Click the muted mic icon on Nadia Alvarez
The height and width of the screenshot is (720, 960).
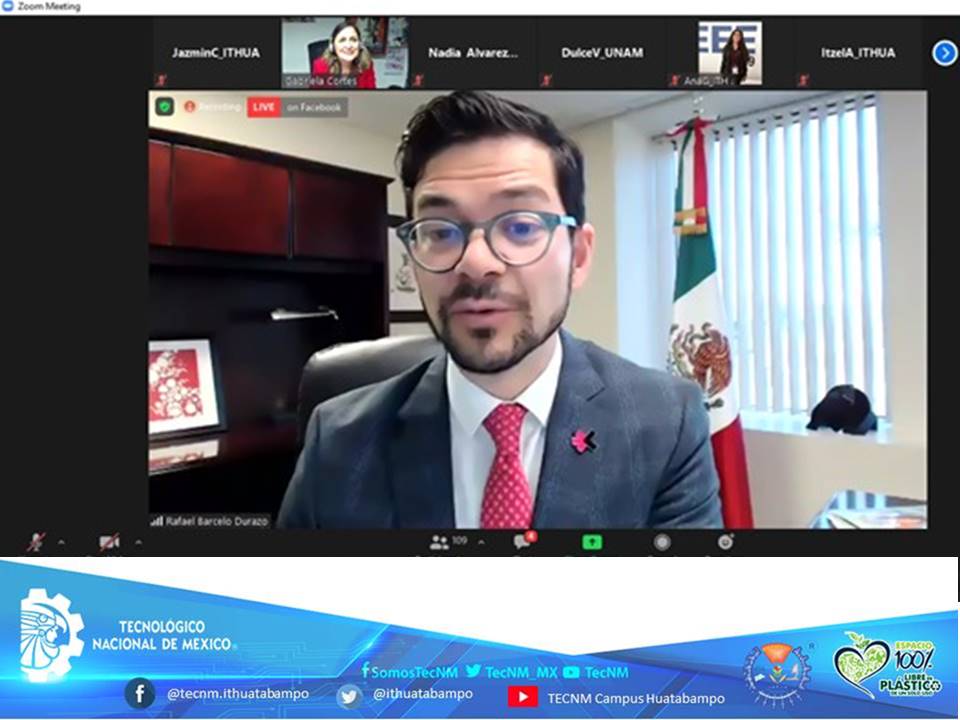pos(418,80)
